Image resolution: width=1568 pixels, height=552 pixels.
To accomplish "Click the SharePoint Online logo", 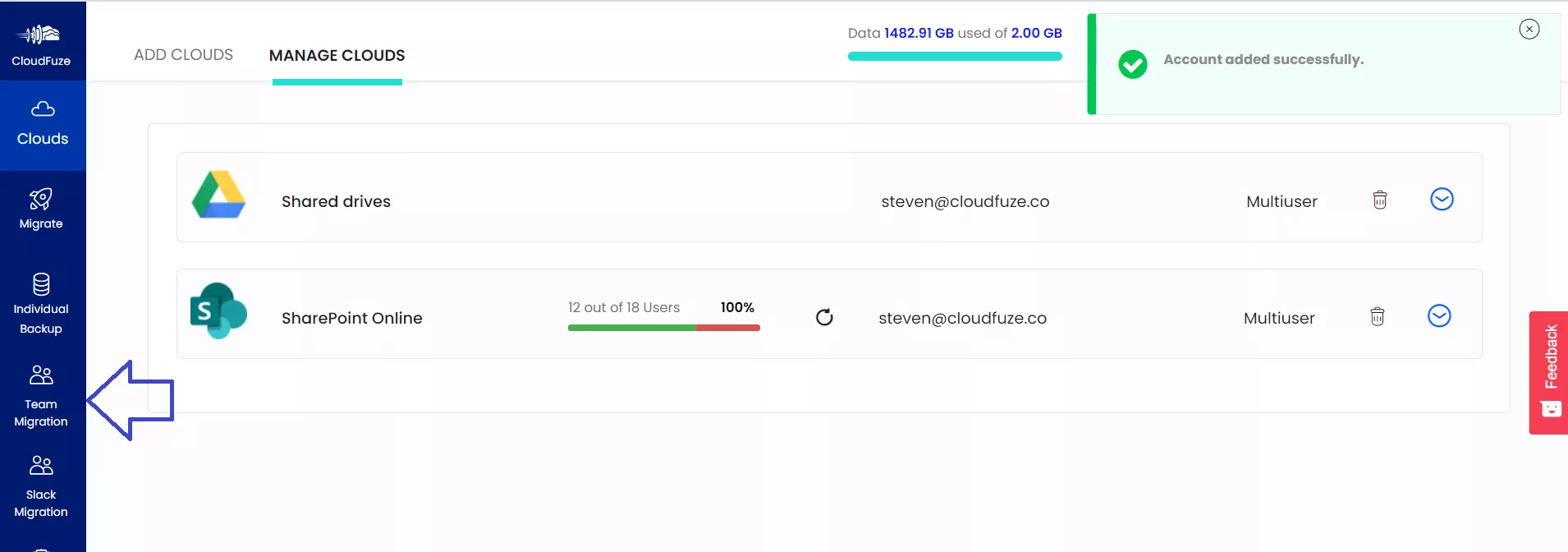I will coord(218,311).
